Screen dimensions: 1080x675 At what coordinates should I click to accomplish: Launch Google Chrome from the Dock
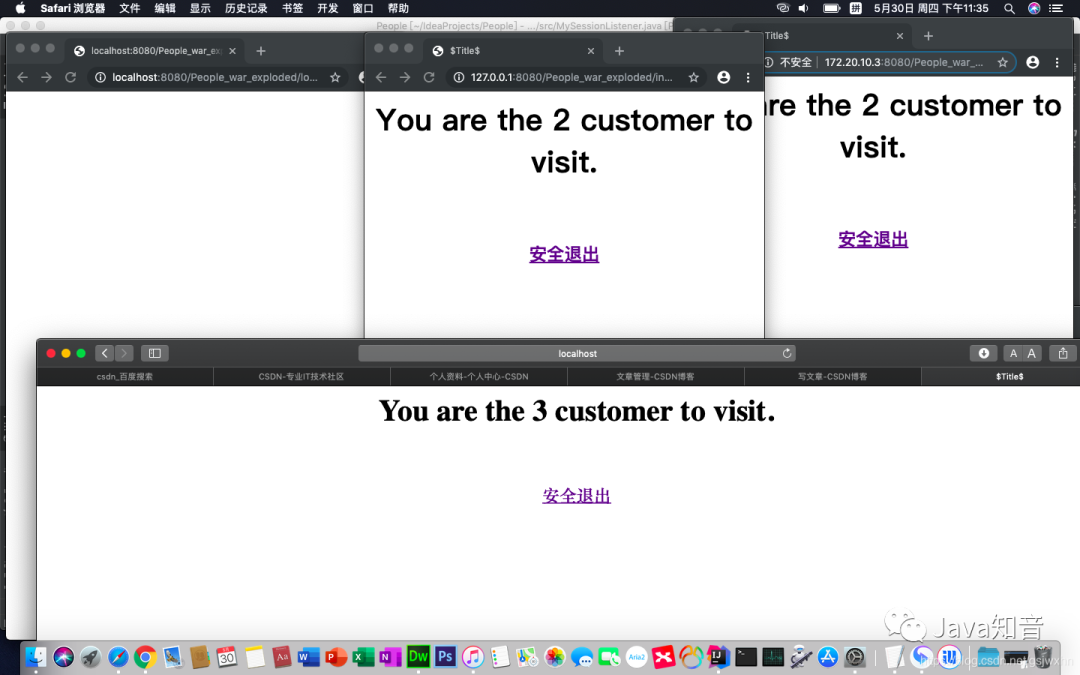click(x=145, y=656)
